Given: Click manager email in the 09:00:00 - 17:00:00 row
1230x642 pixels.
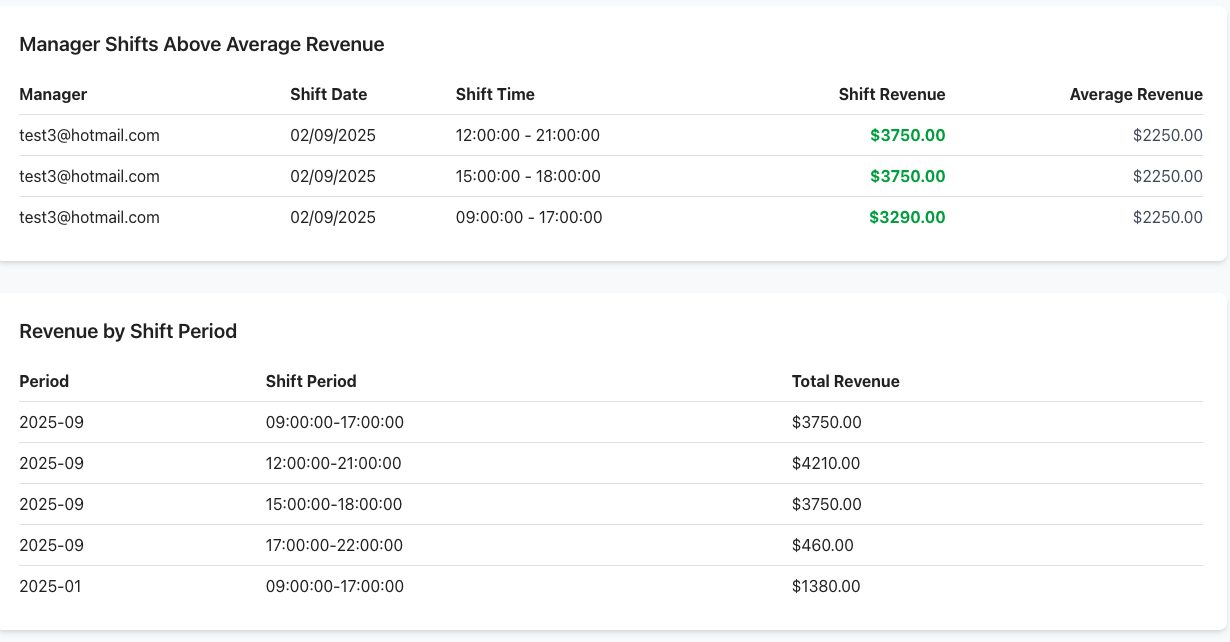Looking at the screenshot, I should (x=89, y=217).
